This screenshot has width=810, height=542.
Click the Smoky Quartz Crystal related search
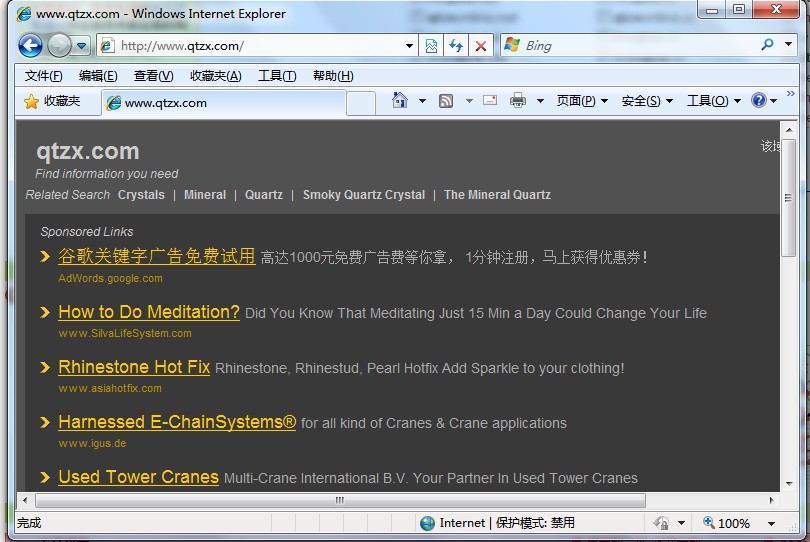tap(363, 195)
